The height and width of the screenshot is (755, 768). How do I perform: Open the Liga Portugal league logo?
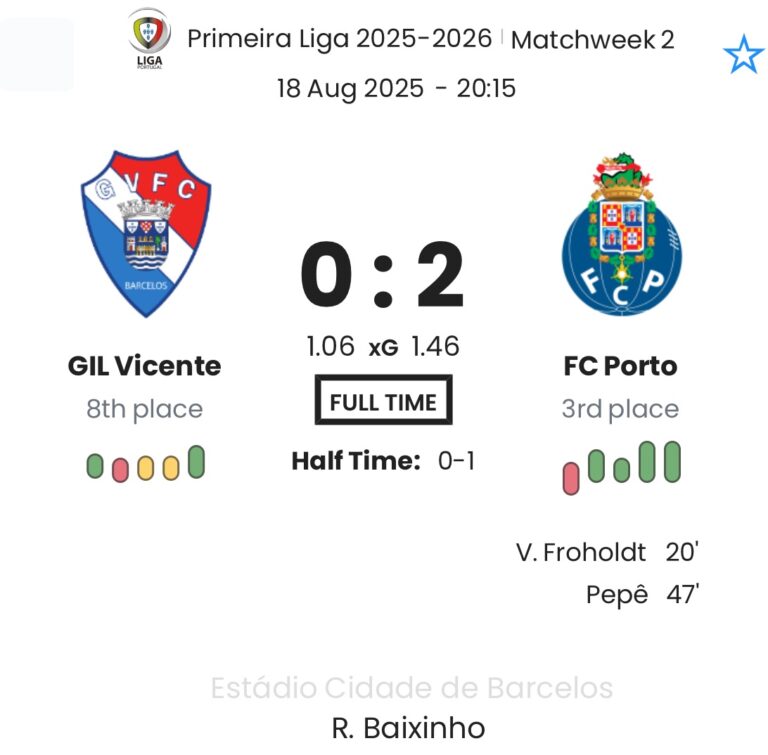pos(149,38)
